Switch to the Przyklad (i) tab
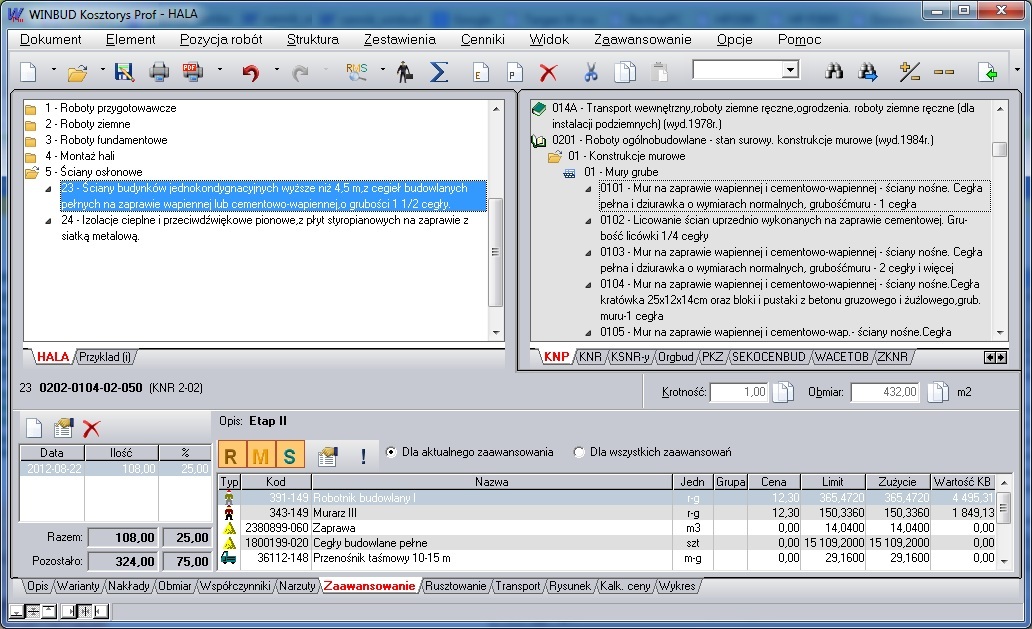Screen dimensions: 1032x629 pyautogui.click(x=104, y=357)
